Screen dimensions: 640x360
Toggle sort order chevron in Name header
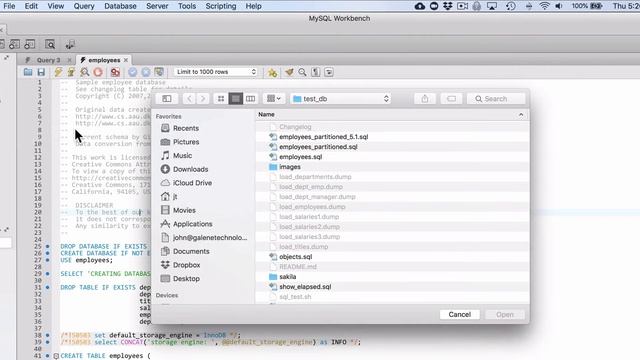click(x=521, y=115)
